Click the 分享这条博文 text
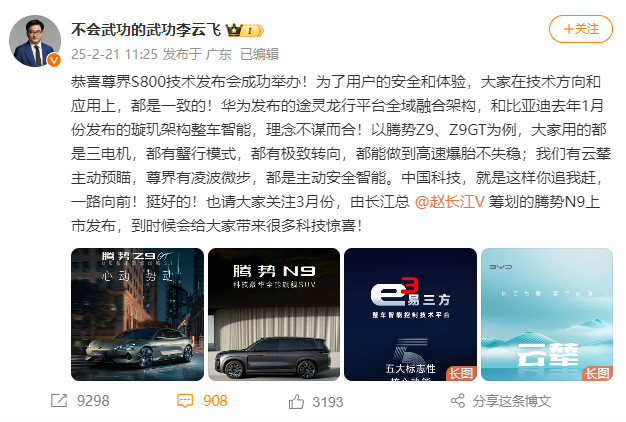The height and width of the screenshot is (422, 626). 512,401
